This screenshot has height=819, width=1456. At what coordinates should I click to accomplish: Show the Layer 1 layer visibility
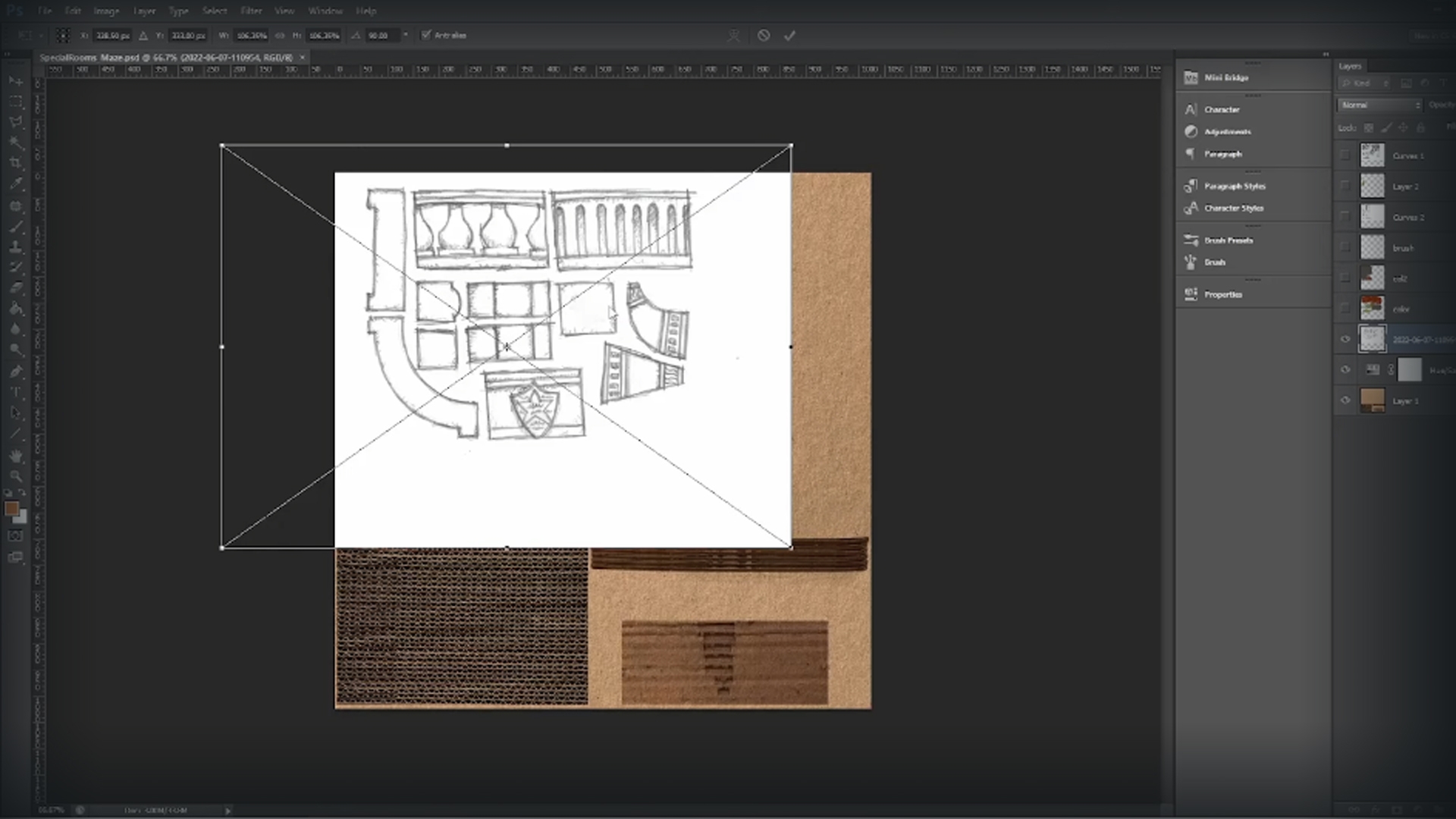[x=1345, y=400]
